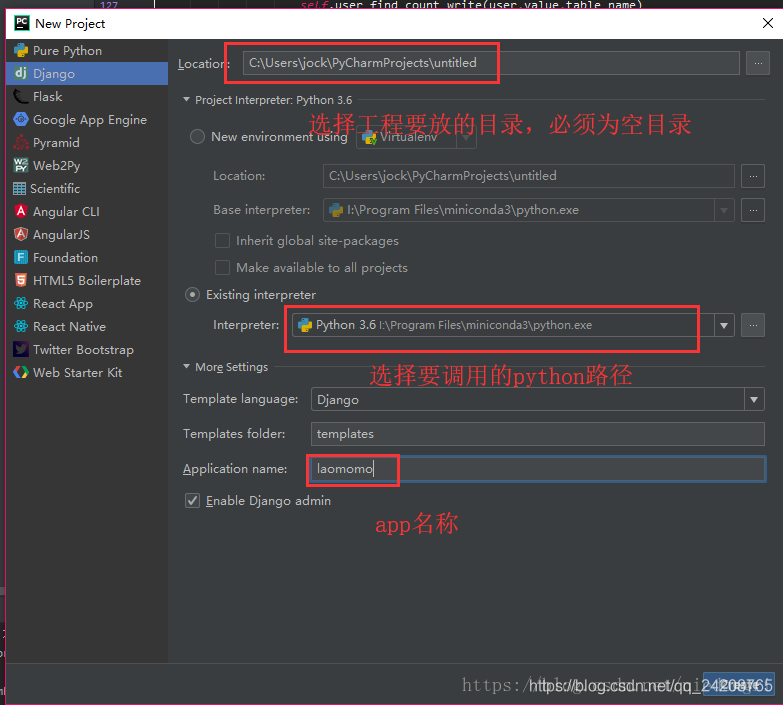783x705 pixels.
Task: Click the Foundation F icon
Action: (21, 257)
